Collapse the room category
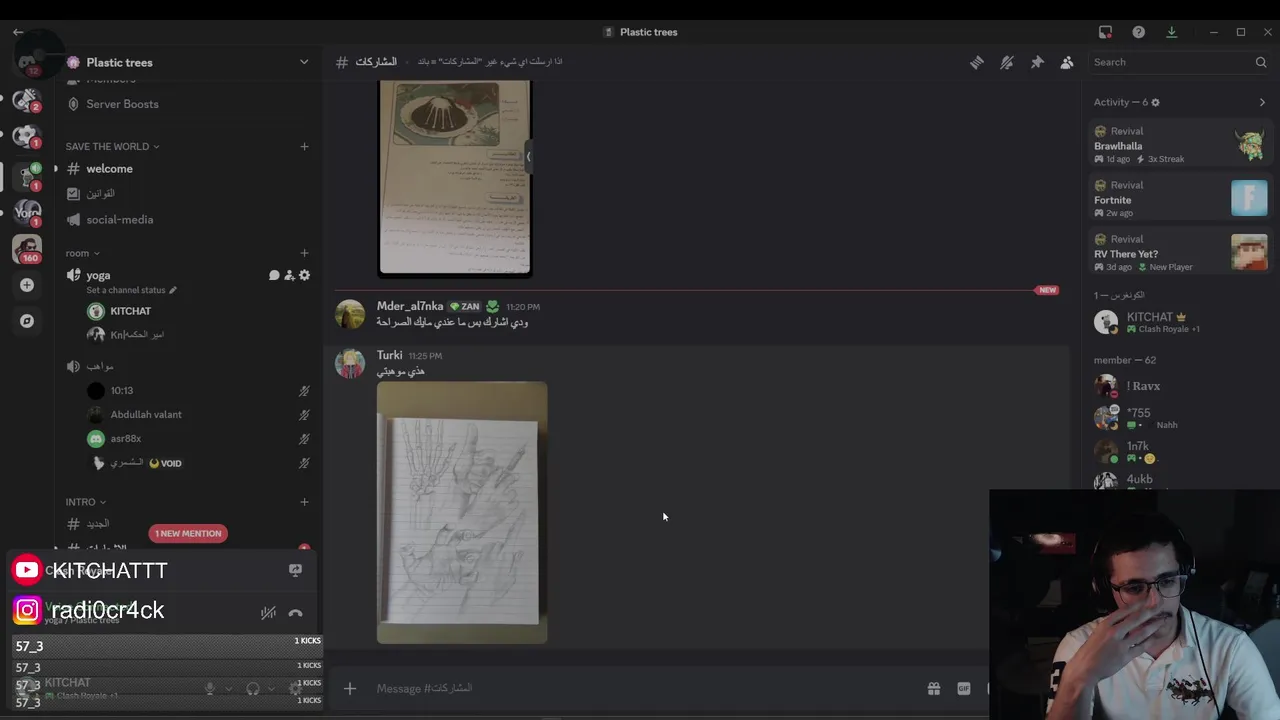Image resolution: width=1280 pixels, height=720 pixels. pyautogui.click(x=96, y=253)
